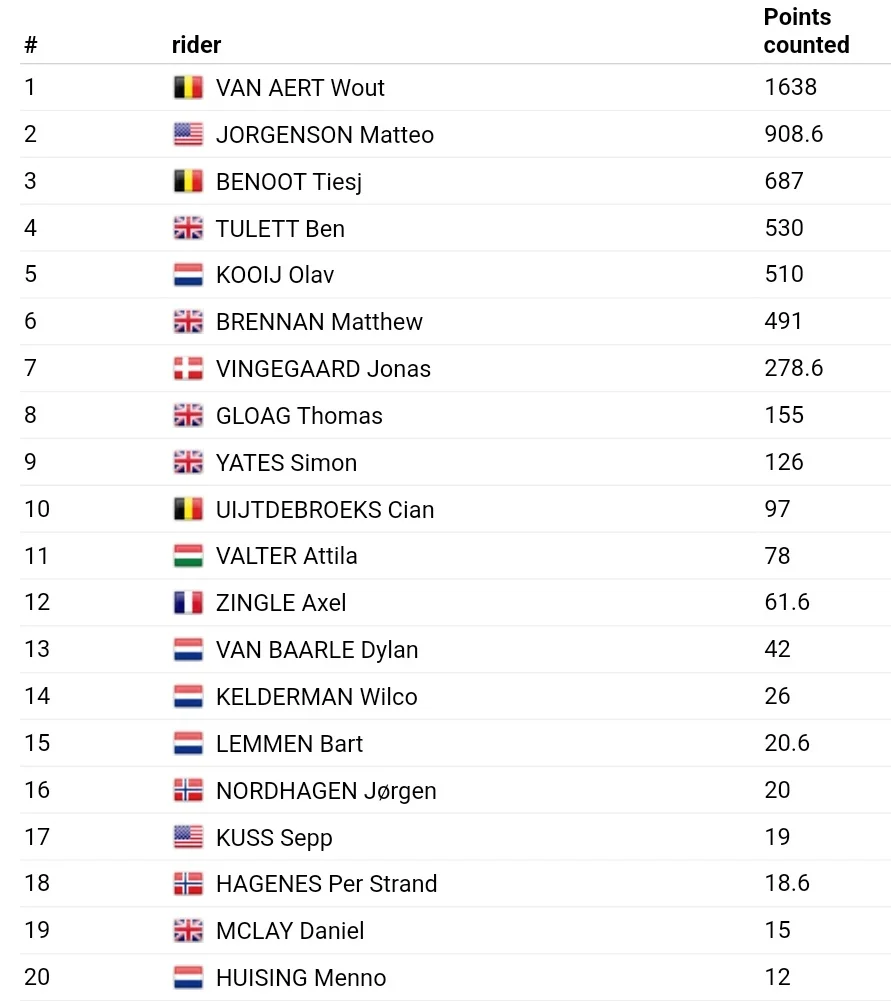Sort by Points counted column header
Screen dimensions: 891x1001
pos(806,31)
